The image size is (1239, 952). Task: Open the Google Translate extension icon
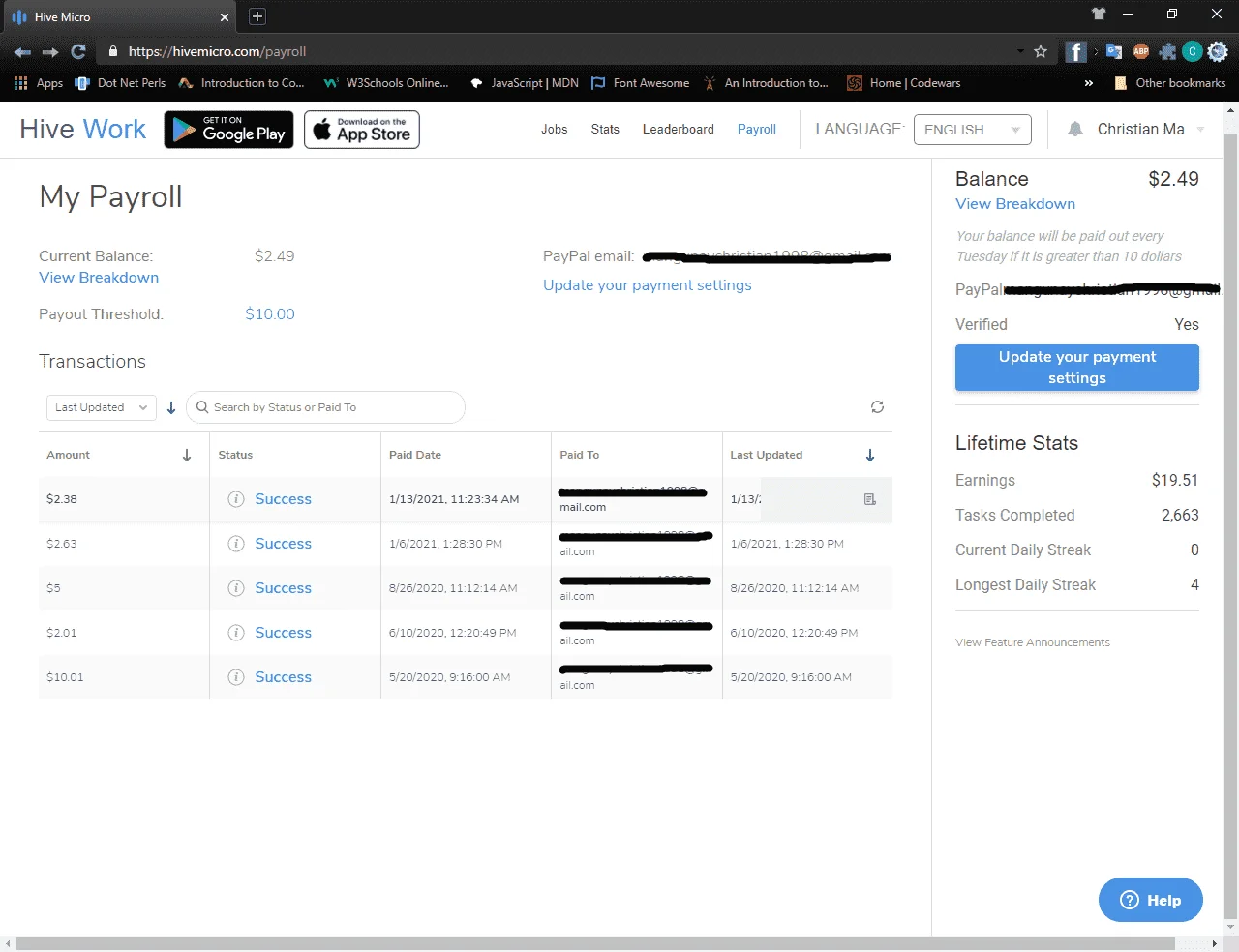tap(1114, 52)
